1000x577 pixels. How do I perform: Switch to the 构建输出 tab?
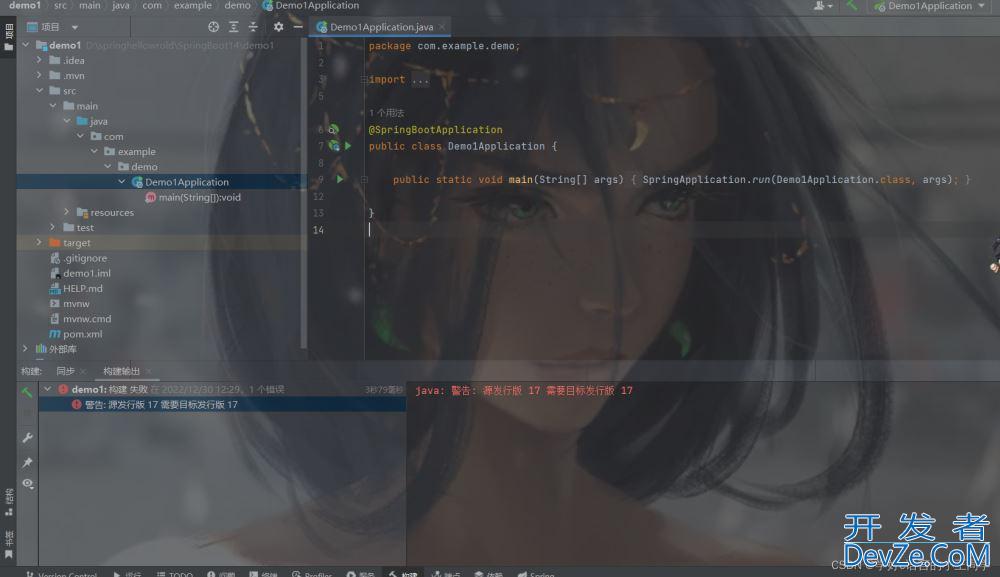pos(121,371)
